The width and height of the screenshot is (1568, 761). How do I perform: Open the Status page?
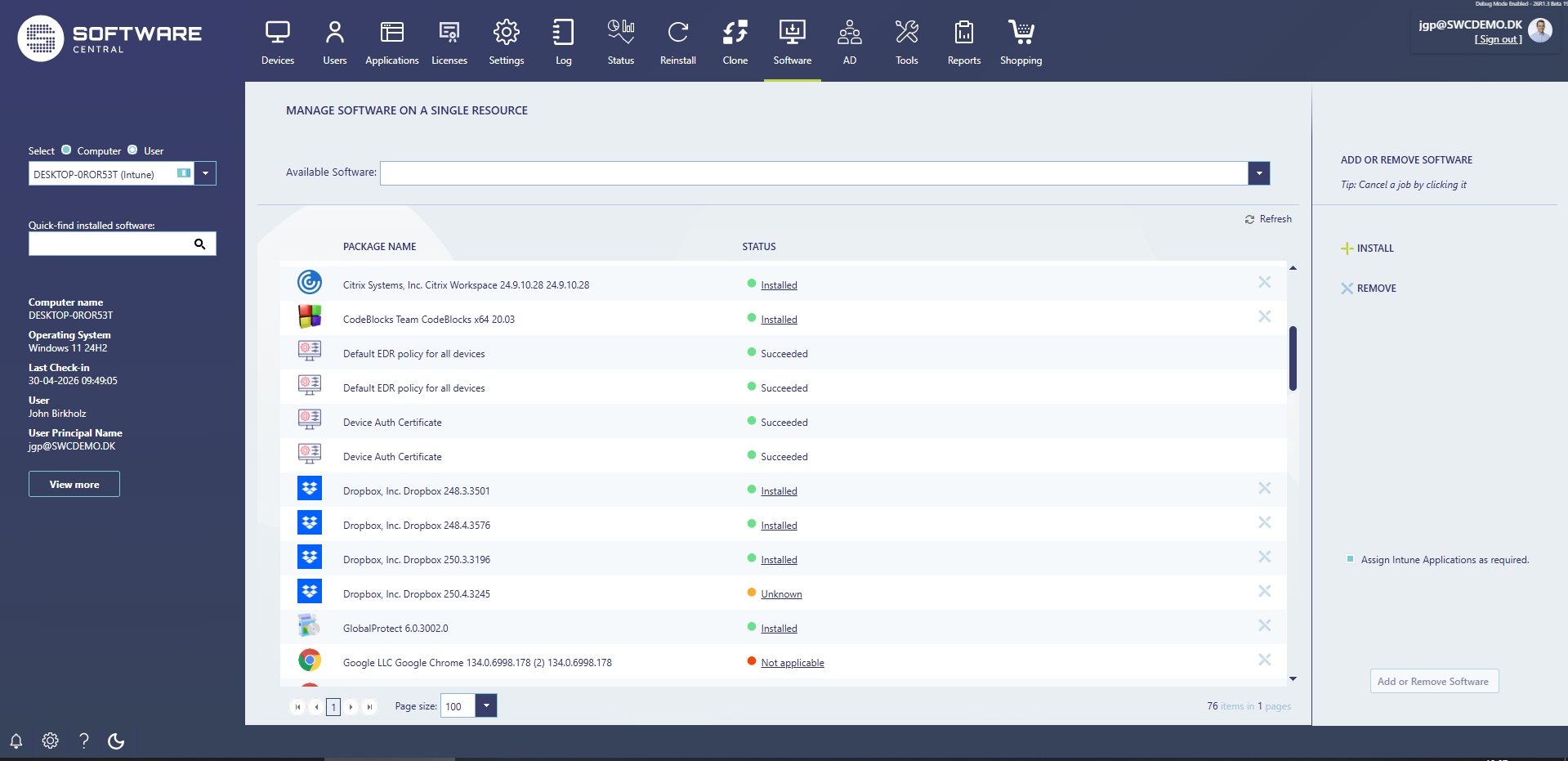pos(621,43)
